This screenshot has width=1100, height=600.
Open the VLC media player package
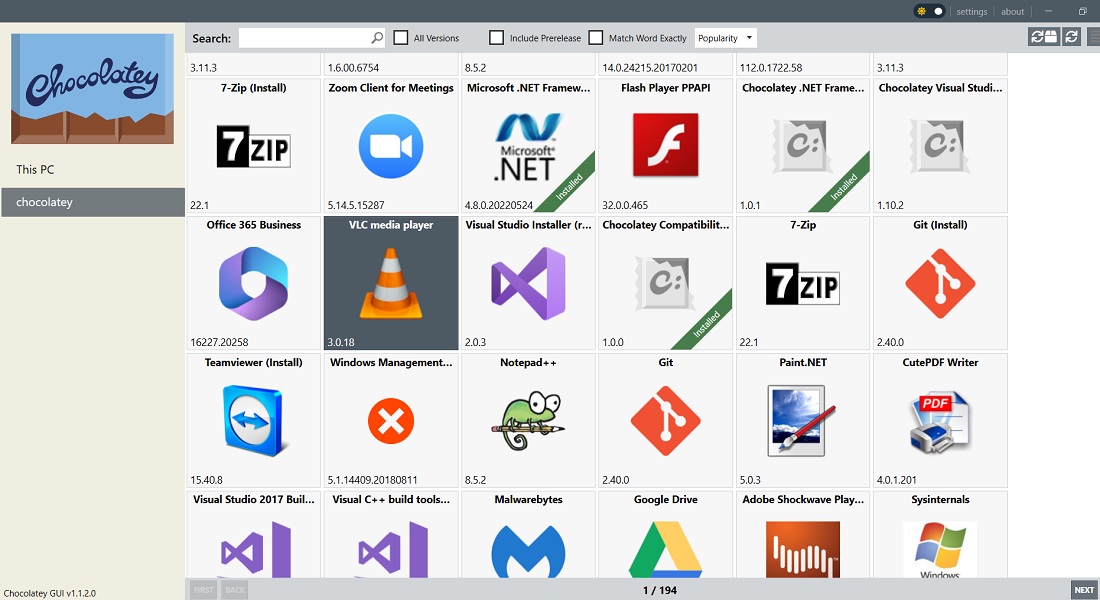point(390,283)
